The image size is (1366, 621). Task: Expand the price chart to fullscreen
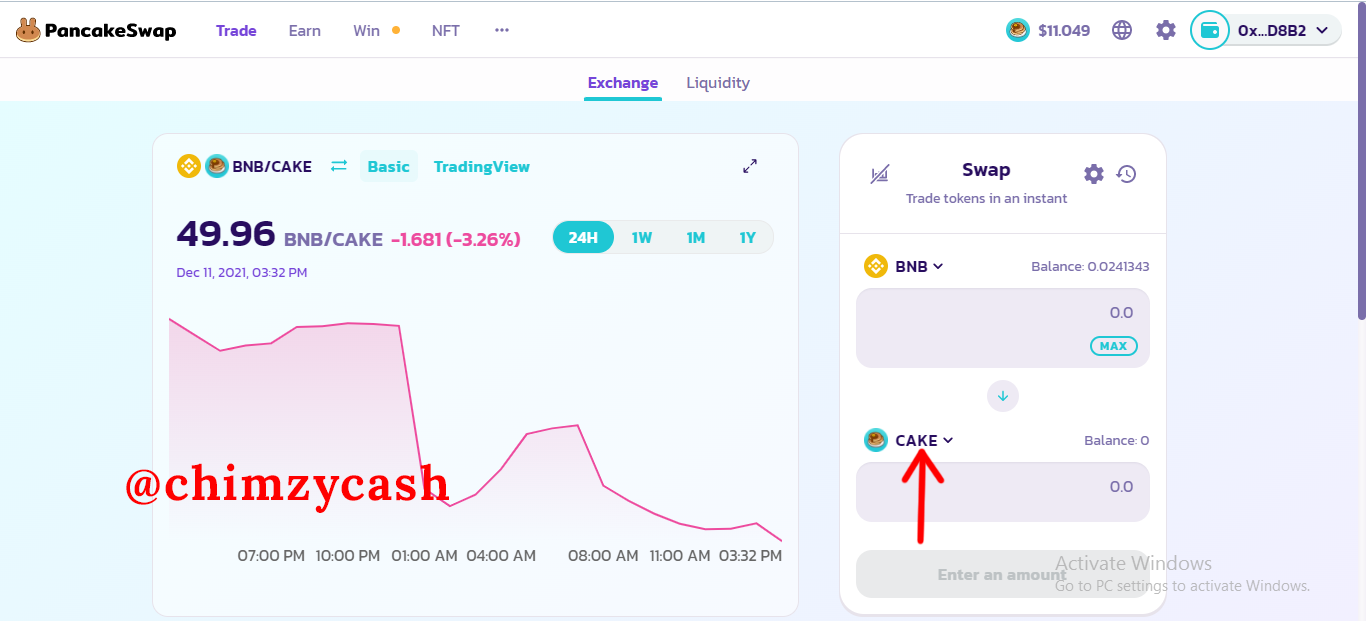pos(750,166)
